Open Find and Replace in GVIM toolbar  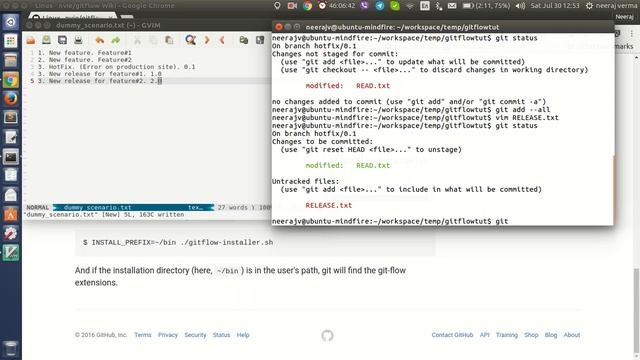(191, 40)
